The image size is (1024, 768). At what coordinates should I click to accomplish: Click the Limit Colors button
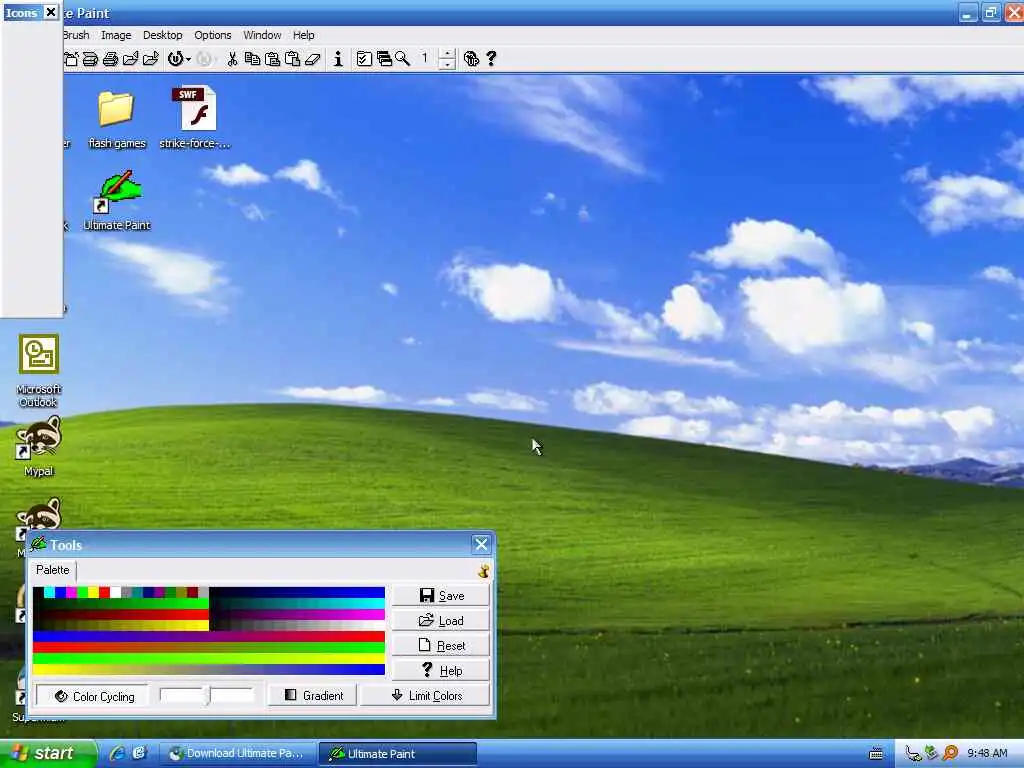point(426,696)
